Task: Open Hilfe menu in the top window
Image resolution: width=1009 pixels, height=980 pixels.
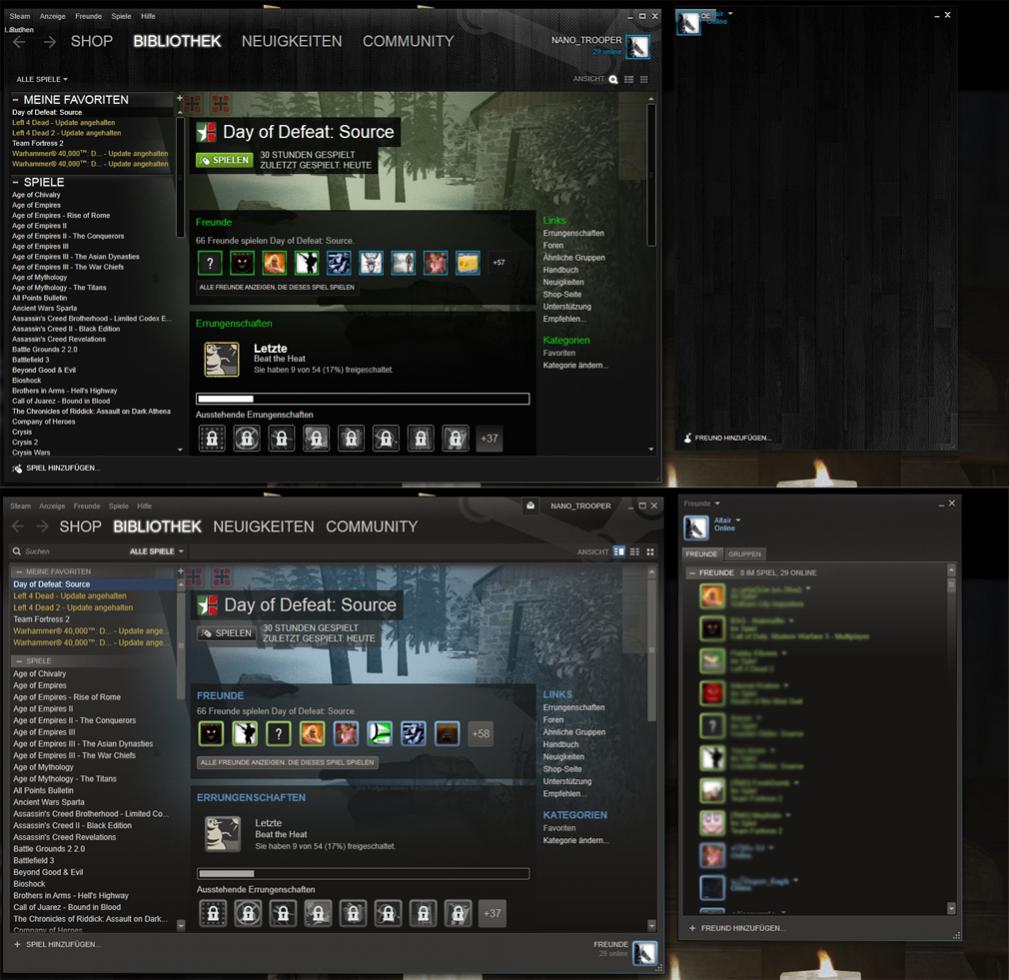Action: tap(148, 16)
